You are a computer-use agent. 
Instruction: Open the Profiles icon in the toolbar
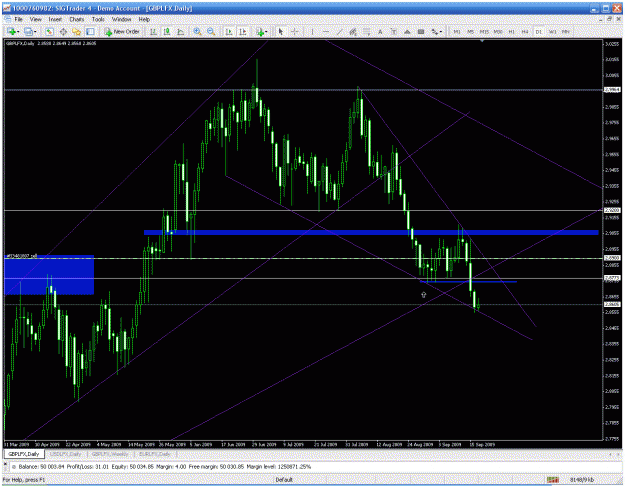point(28,31)
